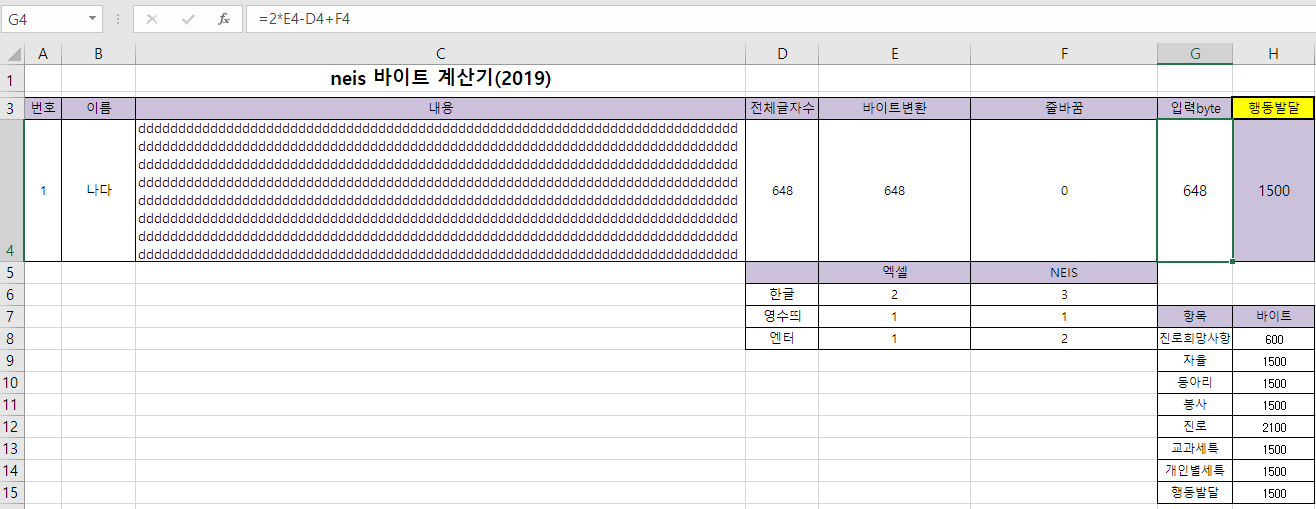Click the NEIS value 3 for 한글
1316x509 pixels.
coord(1064,295)
